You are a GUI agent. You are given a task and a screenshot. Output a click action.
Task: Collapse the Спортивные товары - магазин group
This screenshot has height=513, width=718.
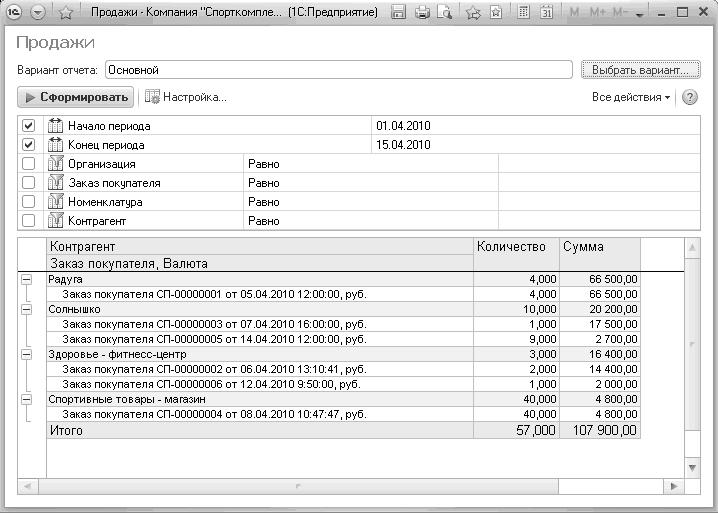(27, 399)
